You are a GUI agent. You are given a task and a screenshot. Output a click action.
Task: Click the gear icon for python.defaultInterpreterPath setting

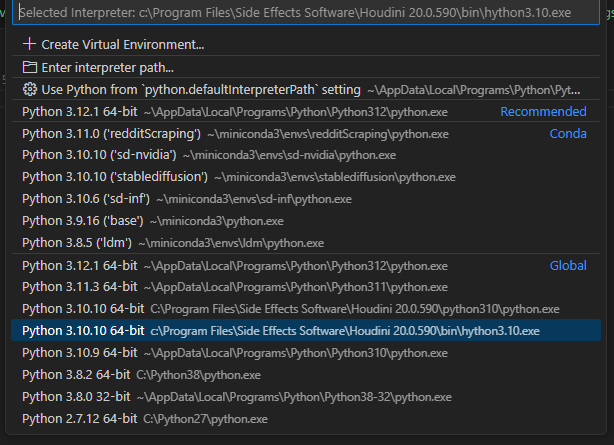coord(29,89)
